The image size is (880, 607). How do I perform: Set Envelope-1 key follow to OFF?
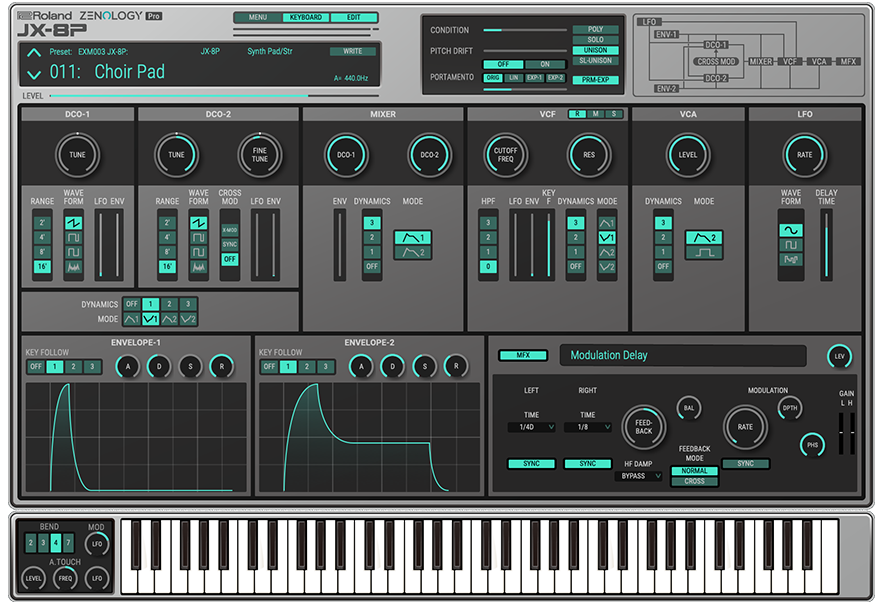36,367
